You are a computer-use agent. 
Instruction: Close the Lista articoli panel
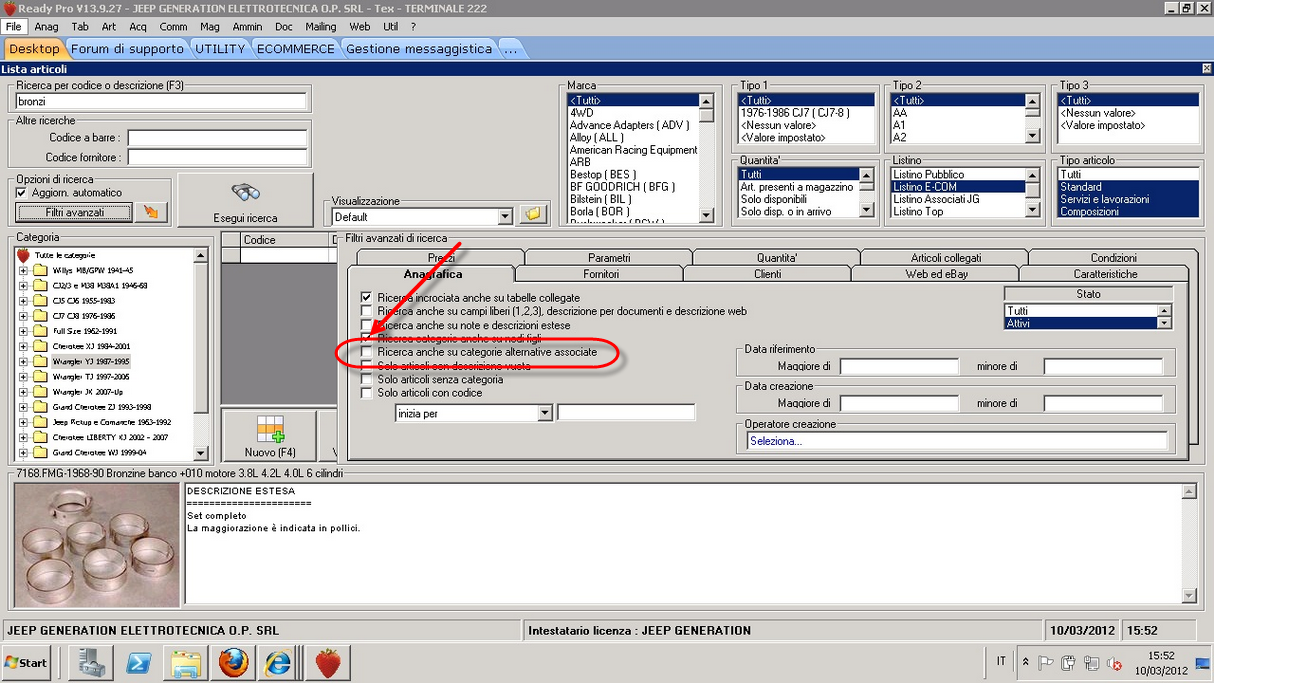[x=1207, y=69]
